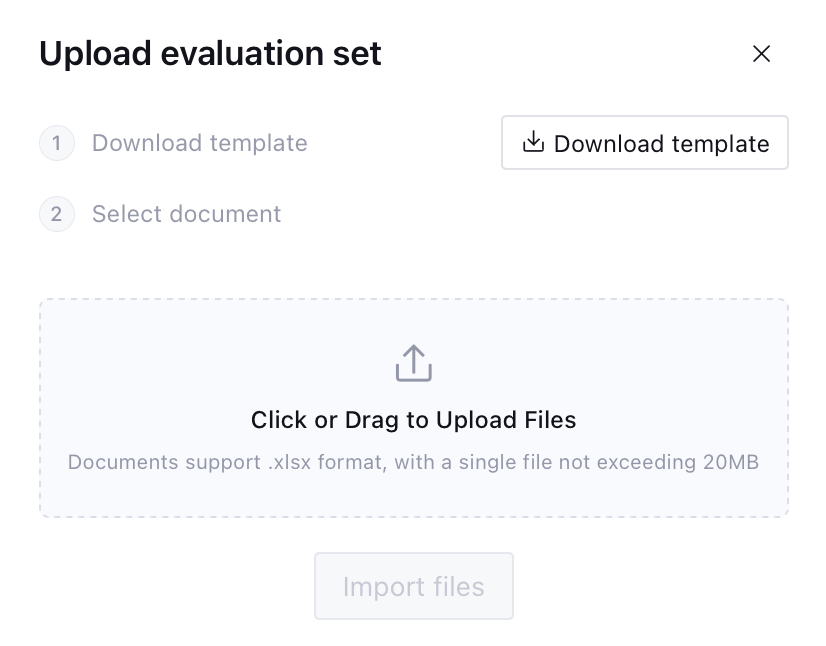Select the step 1 number circle
Viewport: 826px width, 646px height.
pyautogui.click(x=57, y=143)
